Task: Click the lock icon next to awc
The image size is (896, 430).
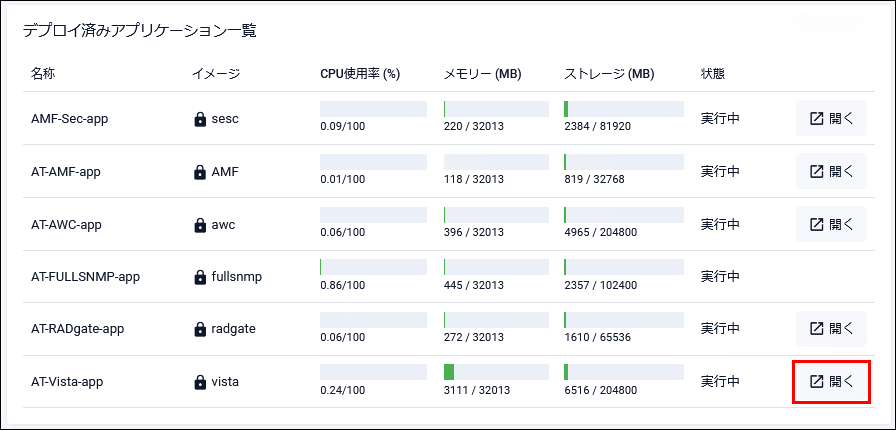Action: [x=200, y=225]
